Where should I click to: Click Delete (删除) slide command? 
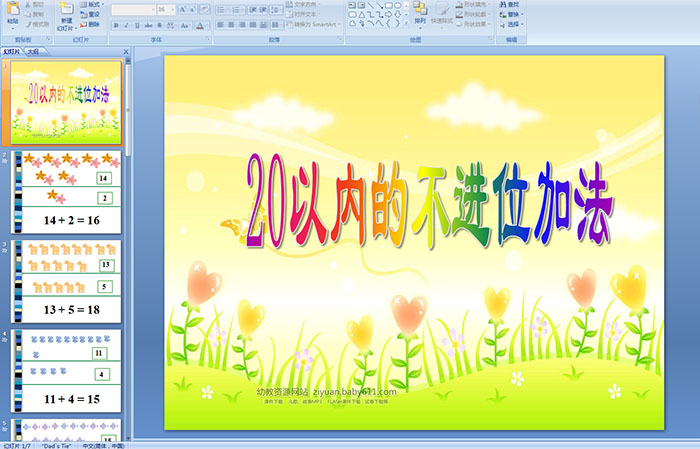coord(90,24)
